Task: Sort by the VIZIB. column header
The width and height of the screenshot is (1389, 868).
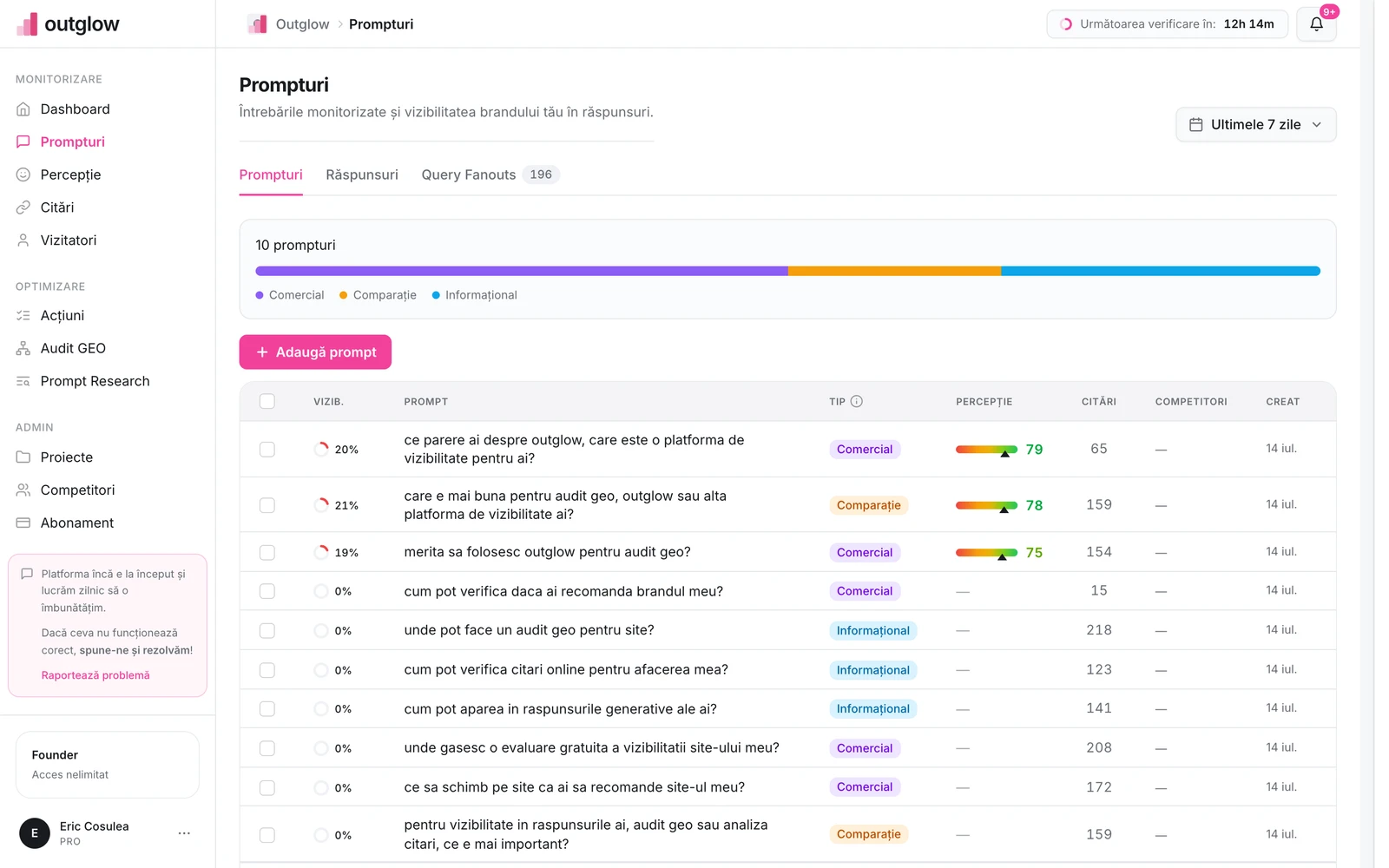Action: tap(328, 402)
